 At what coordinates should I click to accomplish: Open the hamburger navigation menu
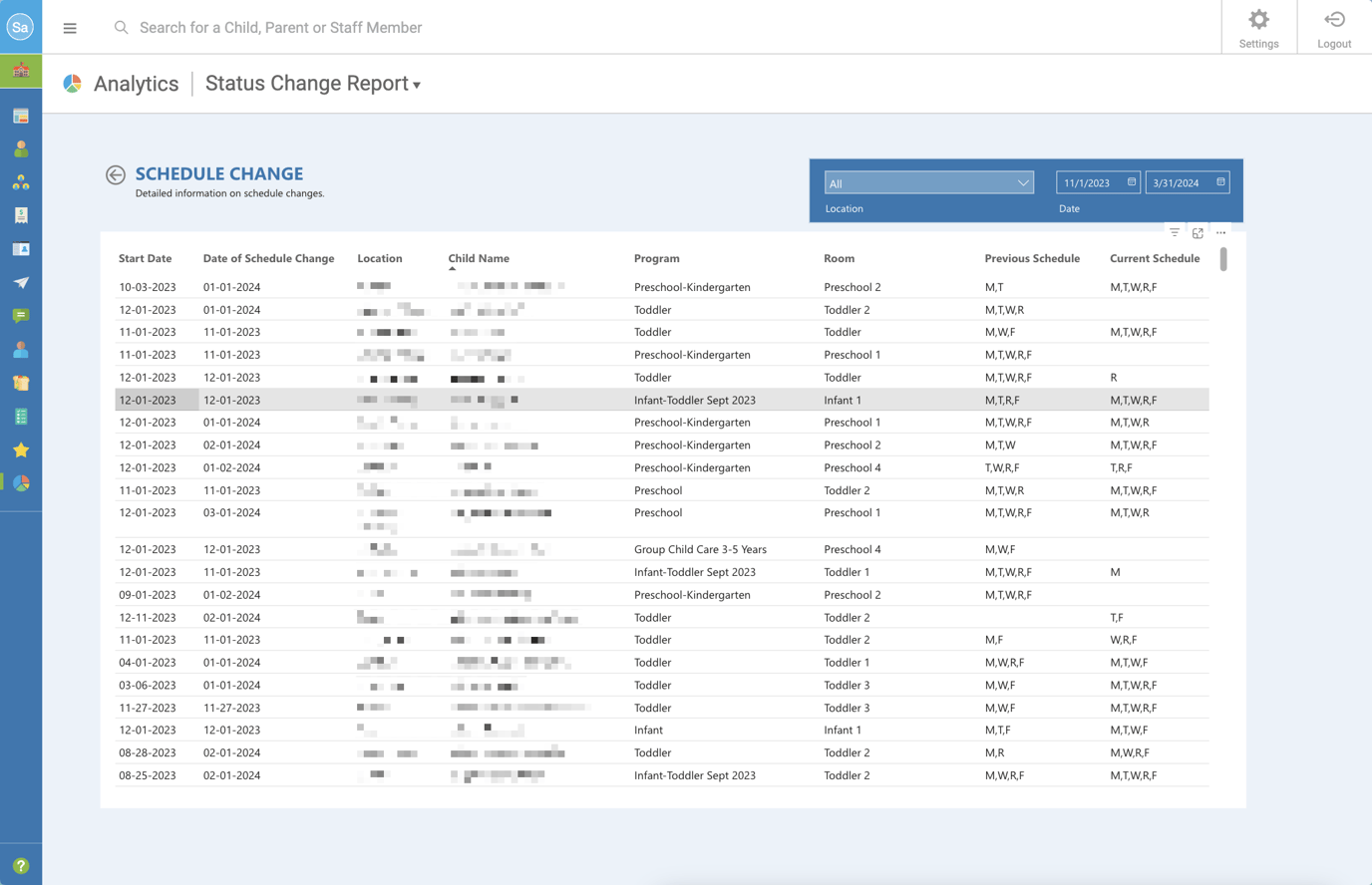(69, 28)
